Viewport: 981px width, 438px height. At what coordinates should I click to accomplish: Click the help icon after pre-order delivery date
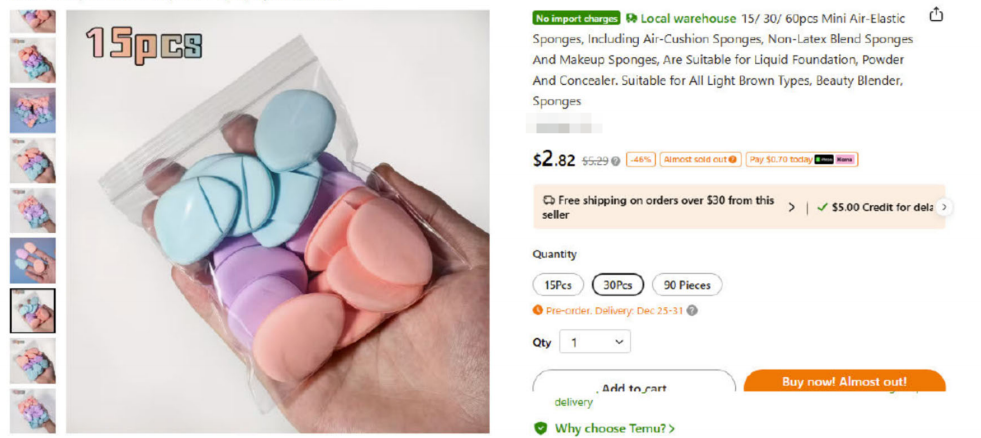[x=692, y=310]
